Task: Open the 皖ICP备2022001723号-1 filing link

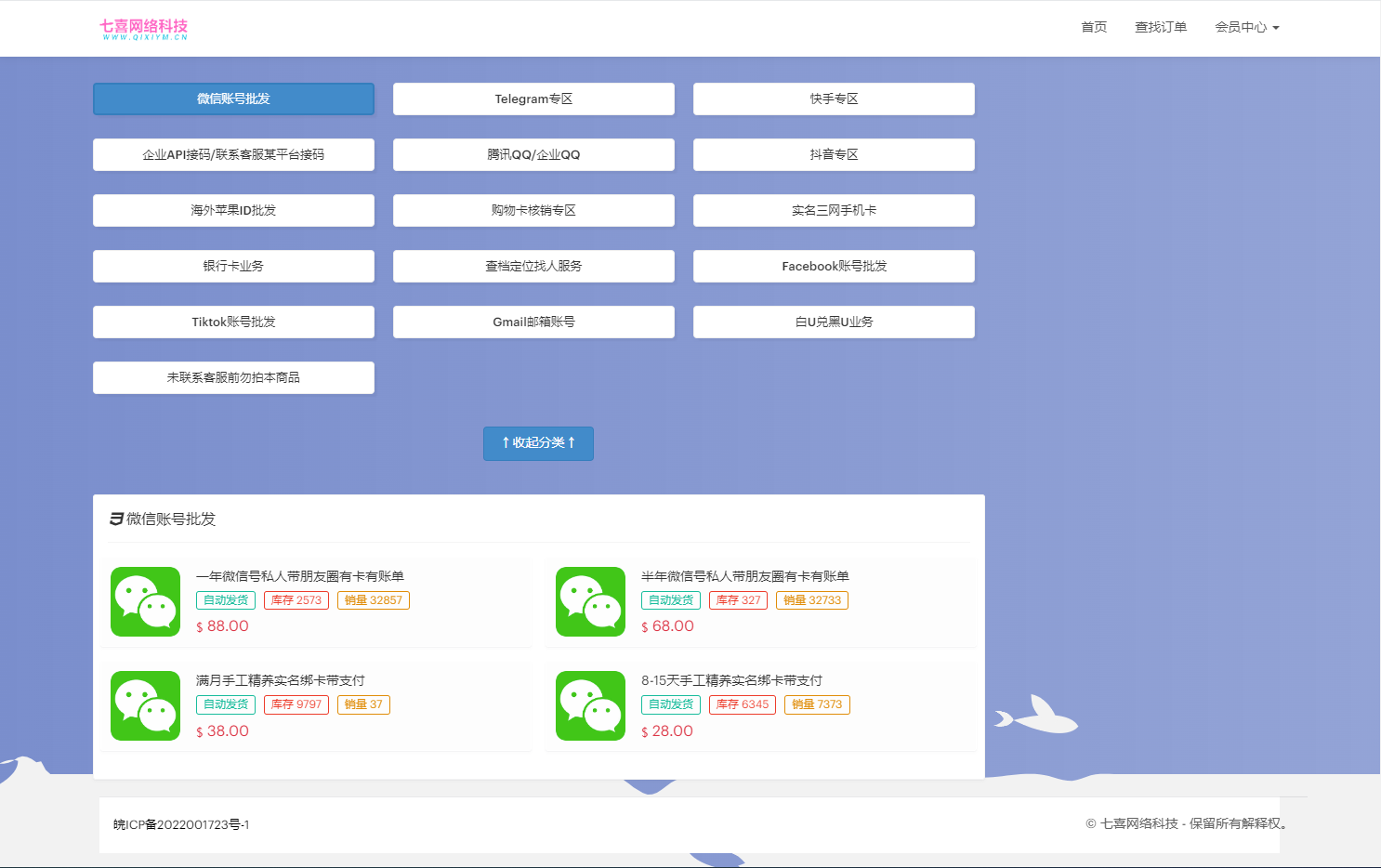Action: point(181,824)
